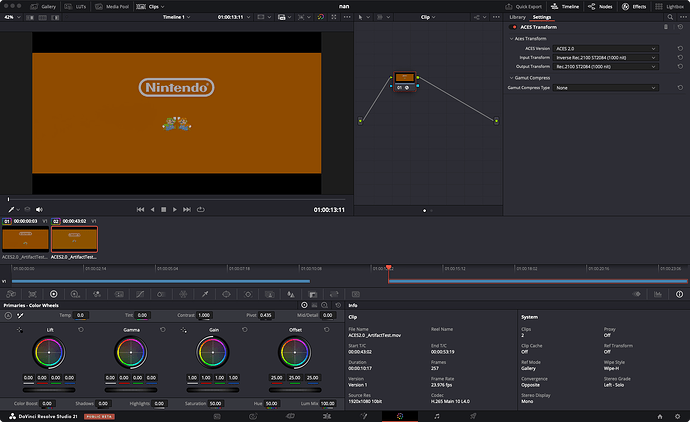
Task: Open the Gamut Compress Type dropdown
Action: 606,88
